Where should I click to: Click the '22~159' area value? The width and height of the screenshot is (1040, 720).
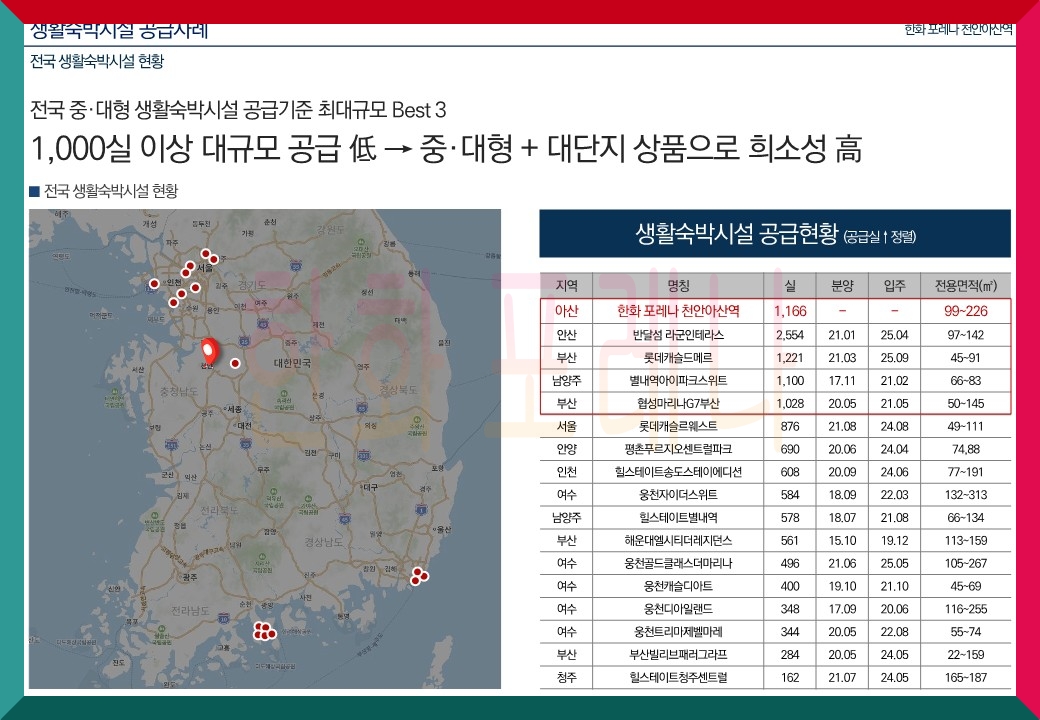click(966, 655)
